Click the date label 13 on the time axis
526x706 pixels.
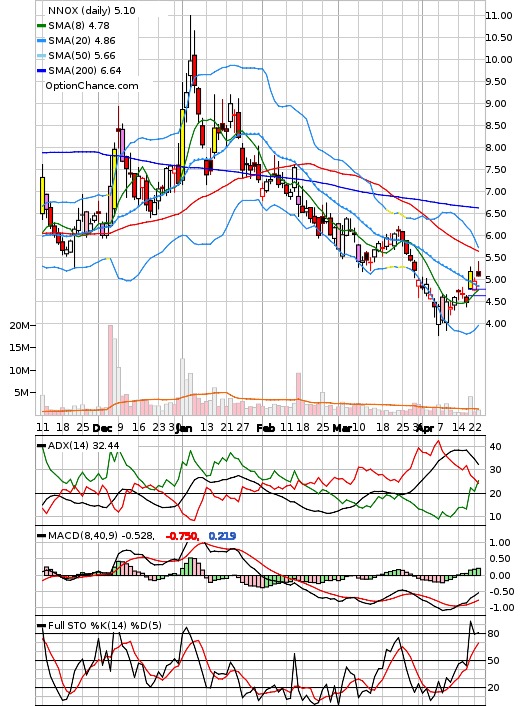click(207, 427)
